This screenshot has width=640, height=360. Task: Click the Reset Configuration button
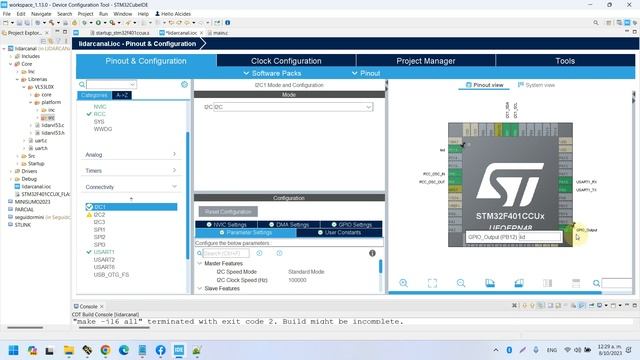pyautogui.click(x=228, y=211)
